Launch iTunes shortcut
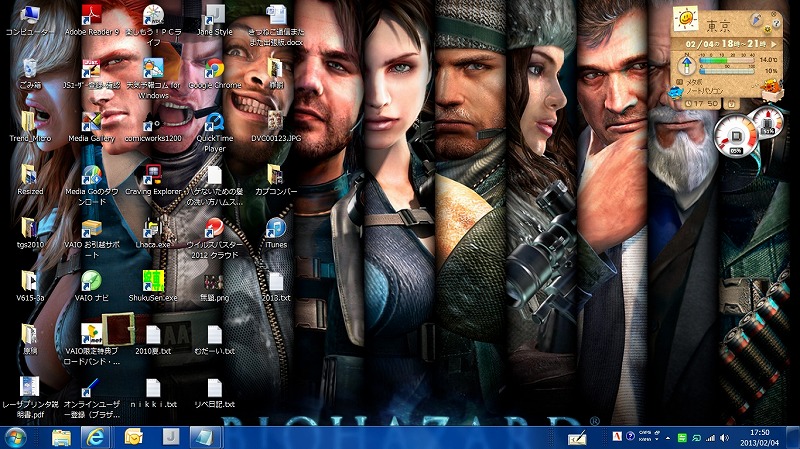800x449 pixels. (x=276, y=233)
